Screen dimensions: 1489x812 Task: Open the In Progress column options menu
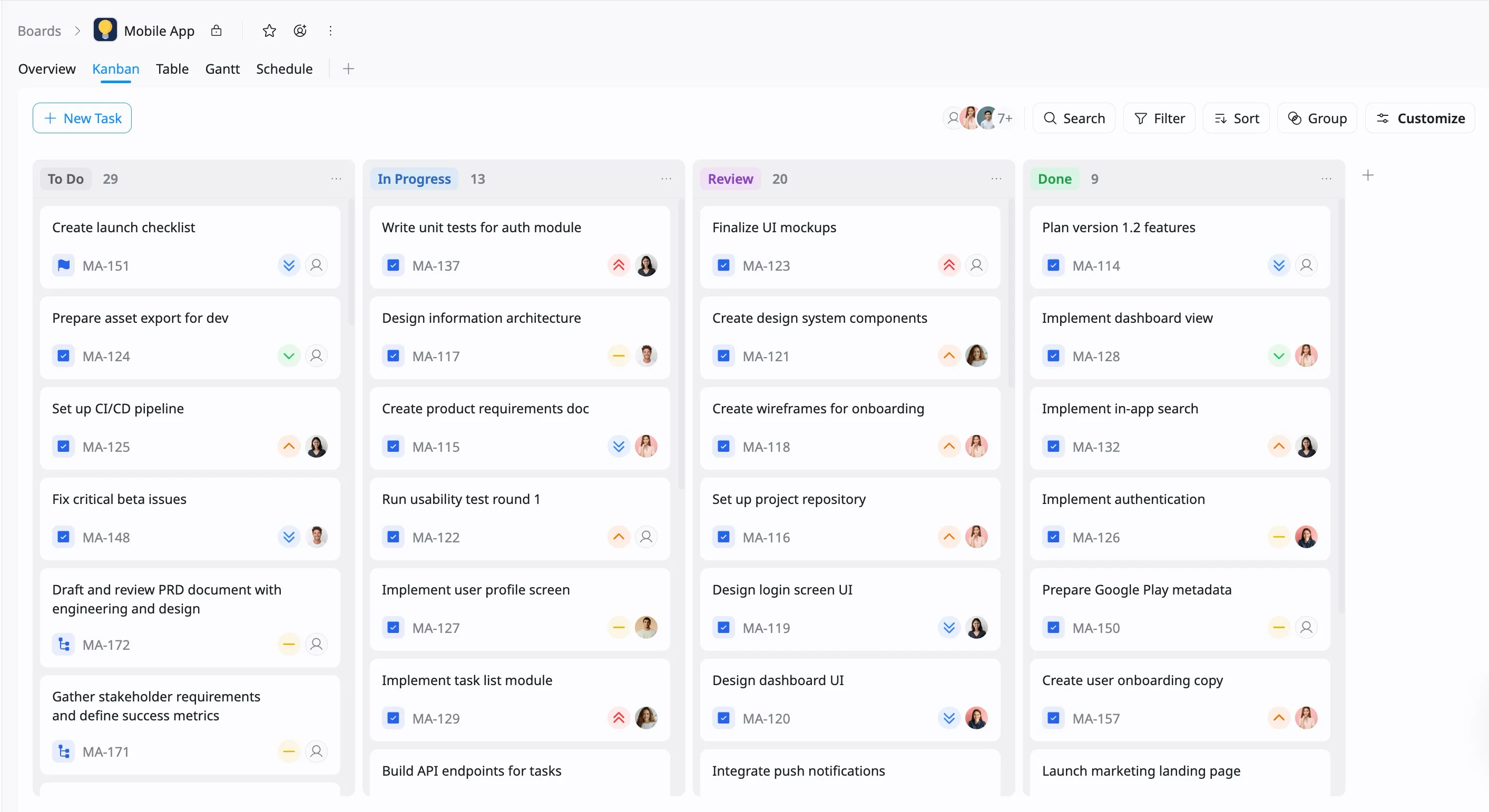tap(666, 179)
